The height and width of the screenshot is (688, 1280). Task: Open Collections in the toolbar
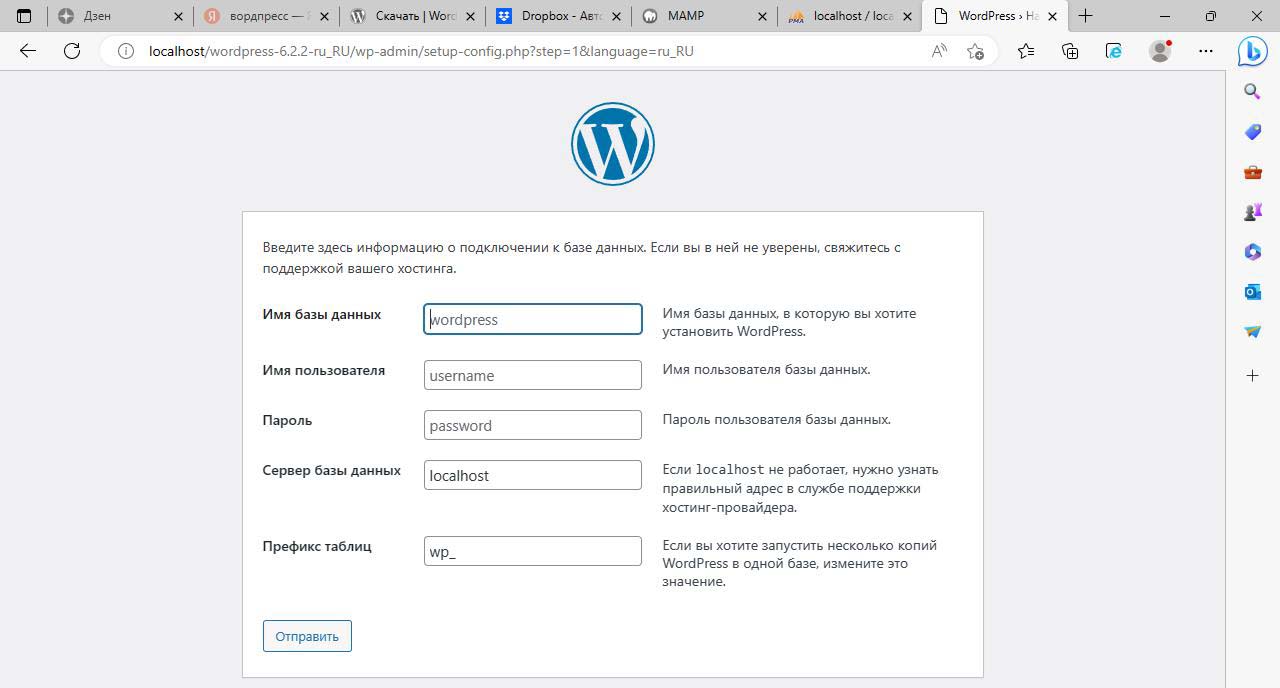coord(1070,51)
